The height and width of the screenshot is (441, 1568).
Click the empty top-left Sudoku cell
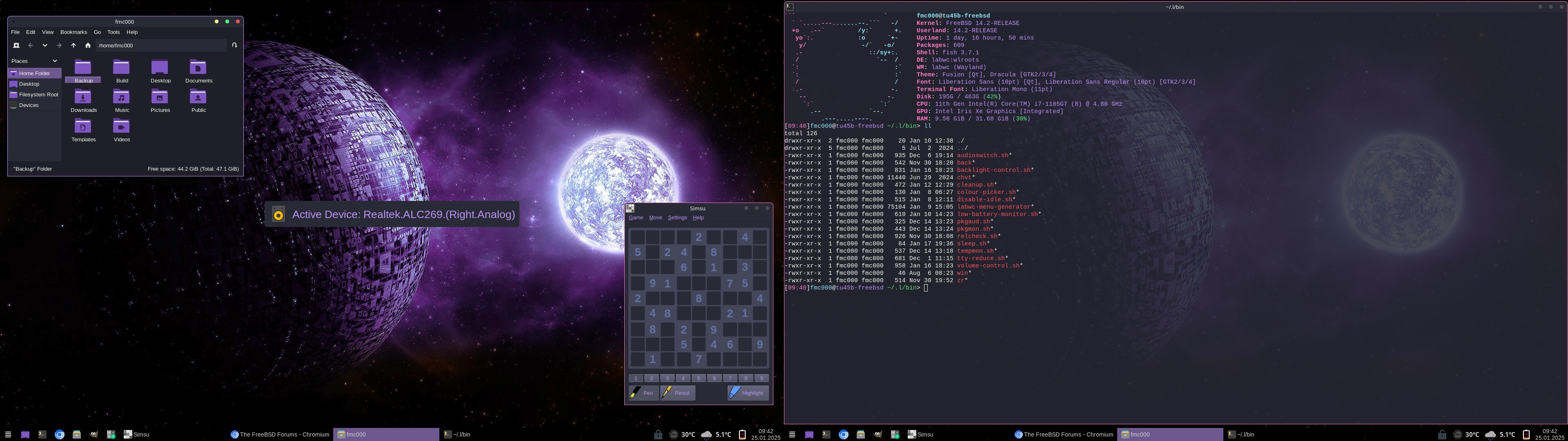(x=637, y=237)
